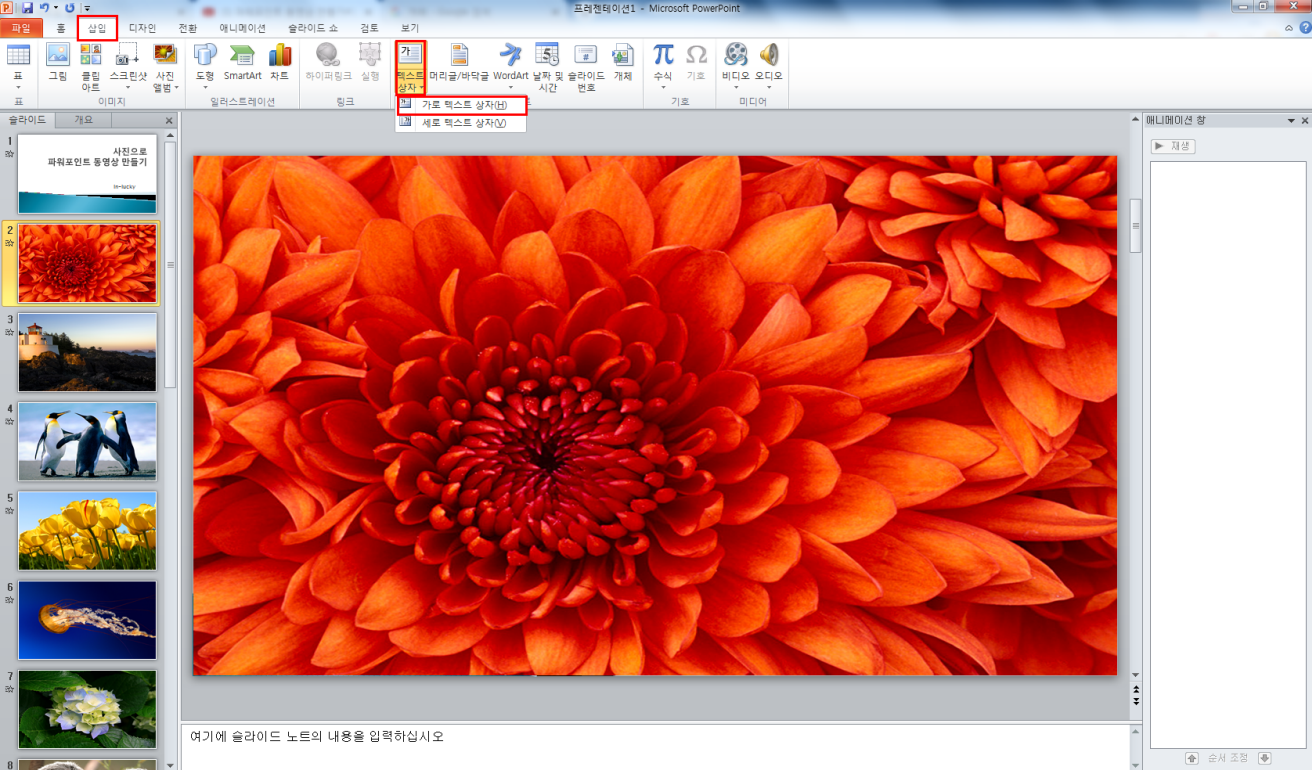This screenshot has height=770, width=1312.
Task: Open the 도형 shapes gallery
Action: (205, 55)
